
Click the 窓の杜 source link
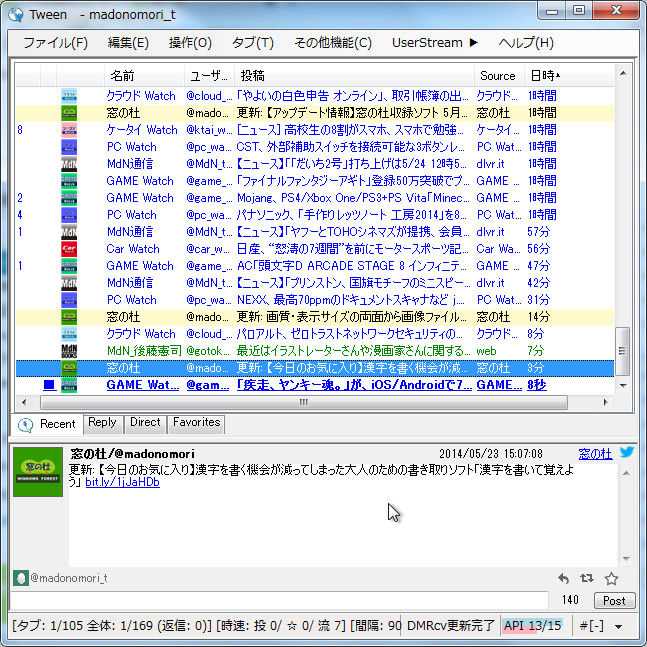(595, 454)
